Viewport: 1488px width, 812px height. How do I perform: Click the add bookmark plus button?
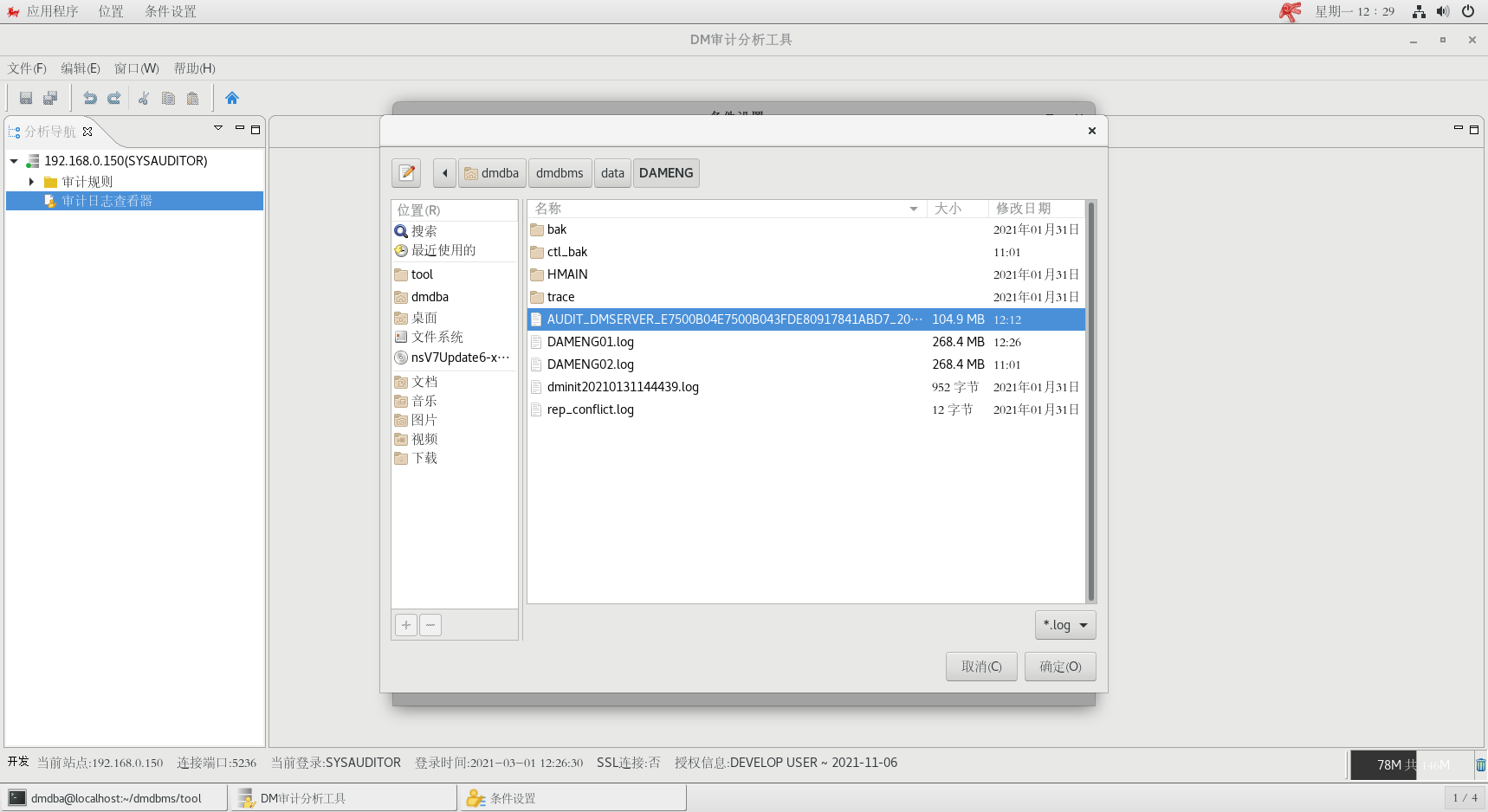(x=406, y=625)
